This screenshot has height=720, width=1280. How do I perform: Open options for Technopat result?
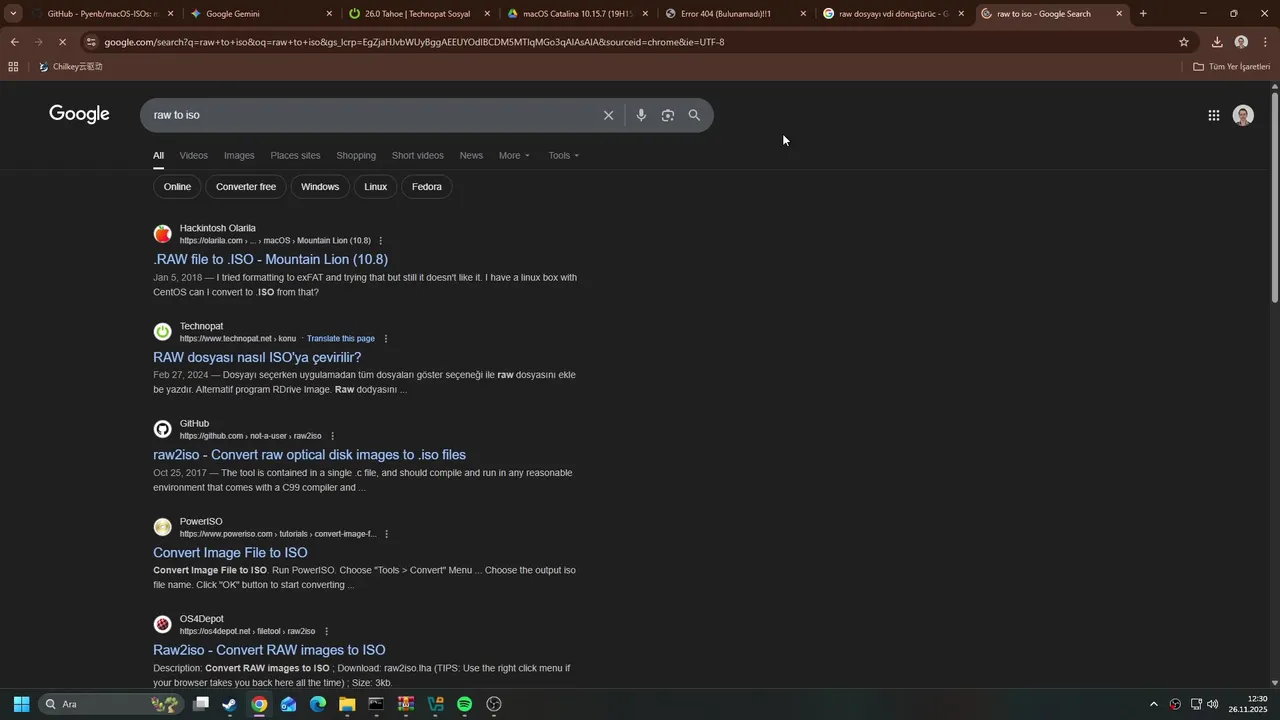tap(386, 339)
